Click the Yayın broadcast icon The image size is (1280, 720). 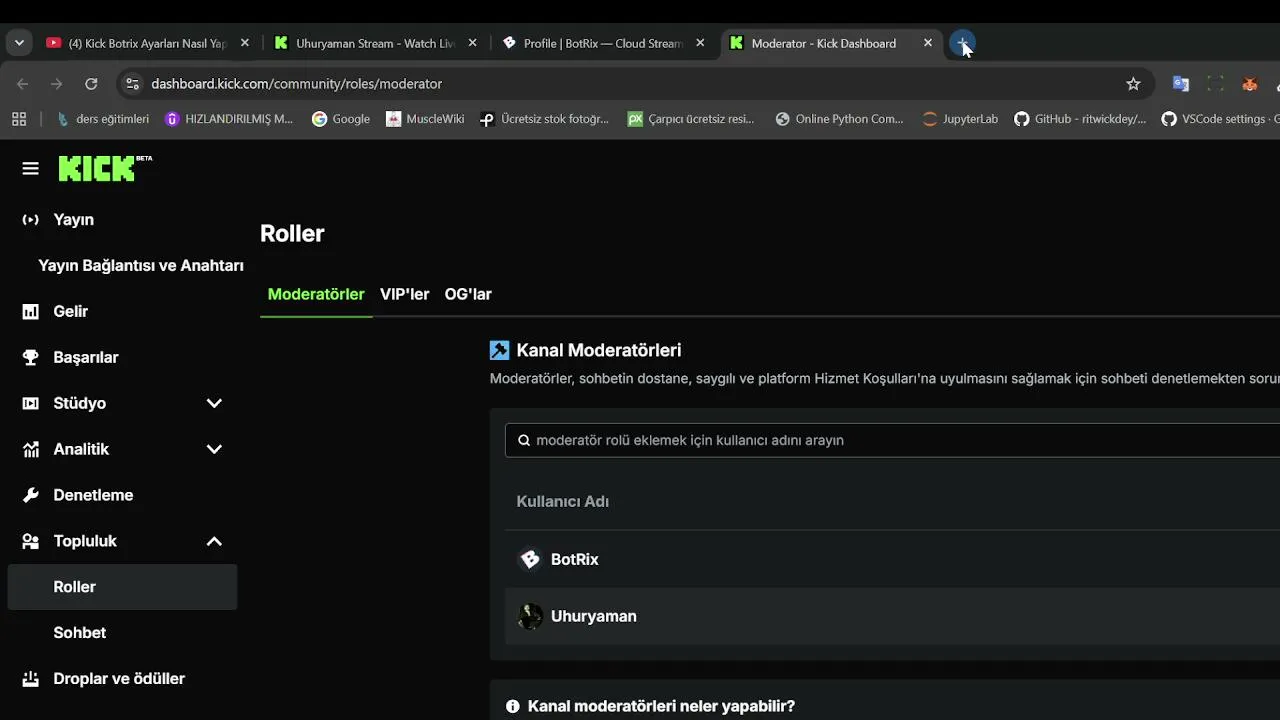click(31, 220)
